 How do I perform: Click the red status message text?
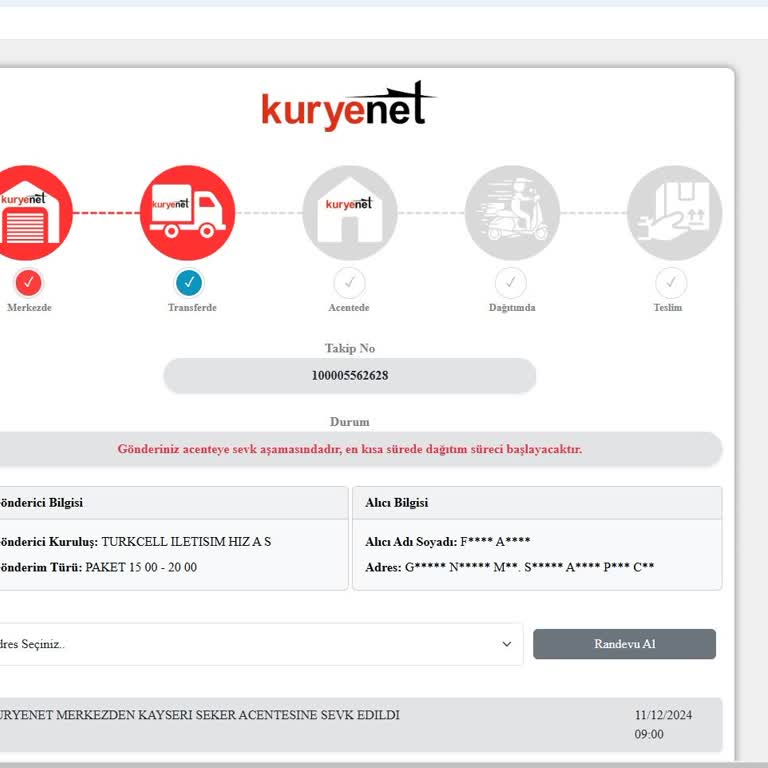(x=350, y=449)
